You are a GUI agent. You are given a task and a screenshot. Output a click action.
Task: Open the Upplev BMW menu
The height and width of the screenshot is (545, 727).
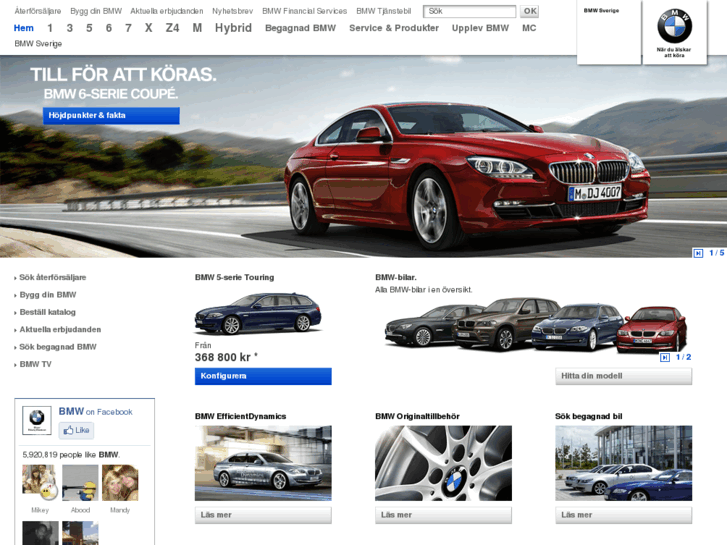pos(480,28)
